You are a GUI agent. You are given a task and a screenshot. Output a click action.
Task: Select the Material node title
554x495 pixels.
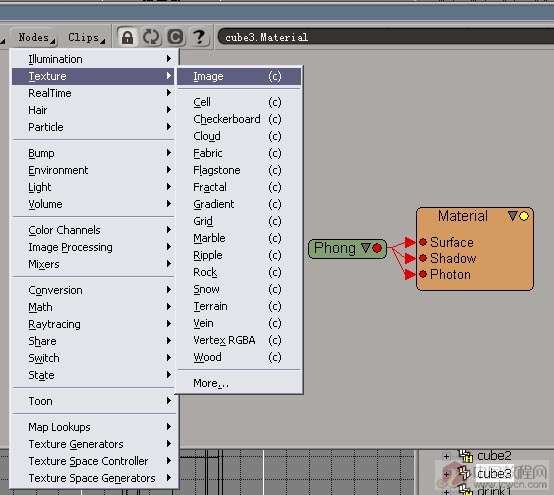(462, 216)
